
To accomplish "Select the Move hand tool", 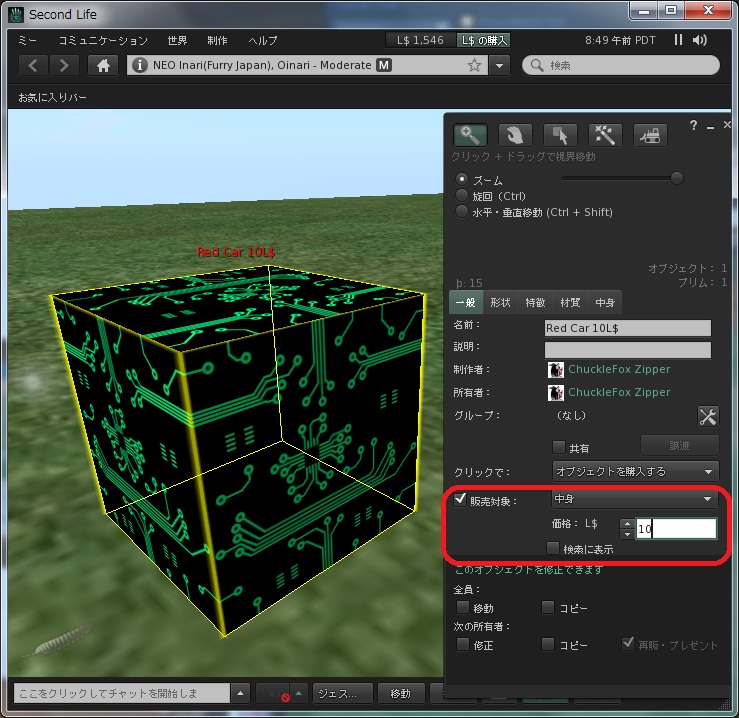I will pyautogui.click(x=513, y=135).
